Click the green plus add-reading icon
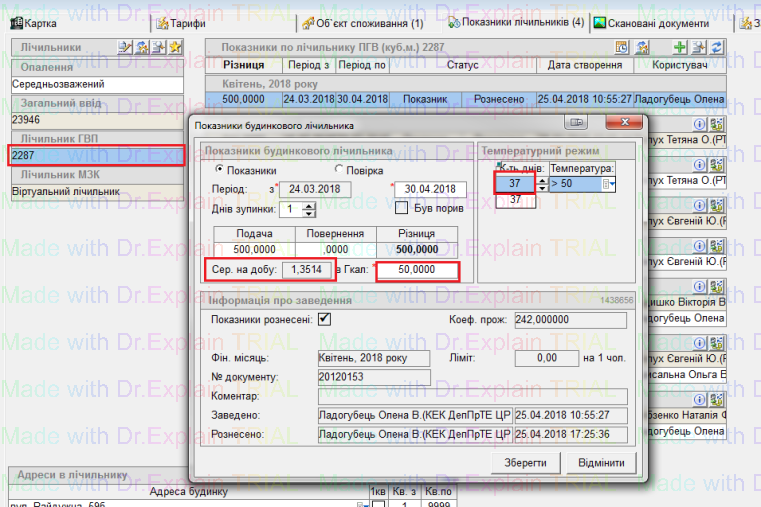Screen dimensions: 761x507 click(680, 47)
